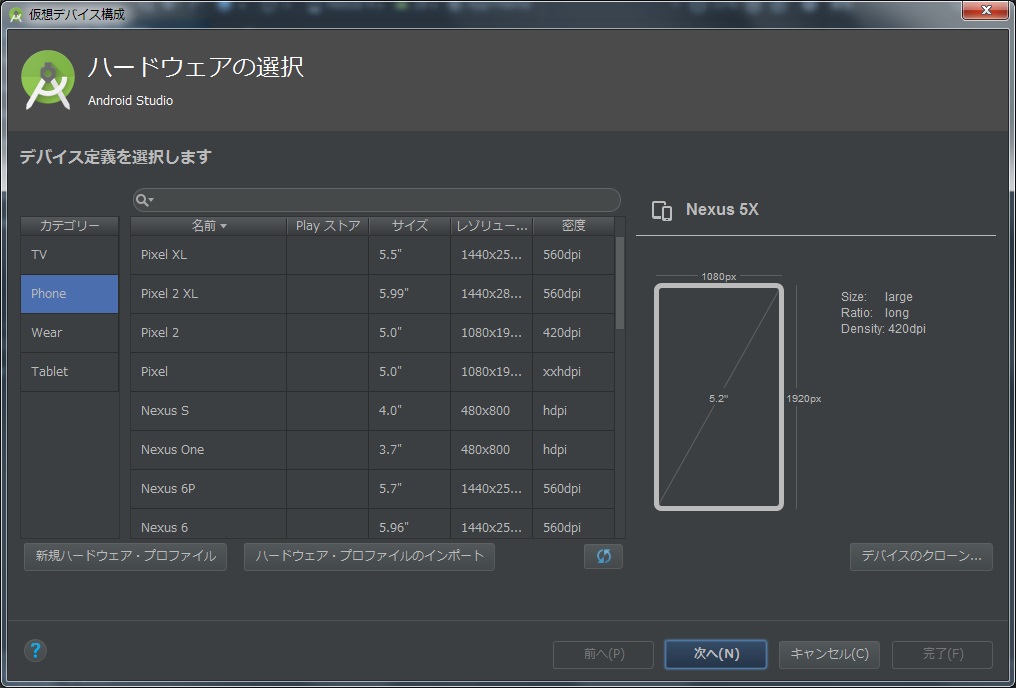This screenshot has width=1016, height=688.
Task: Open the help question mark icon
Action: (x=36, y=650)
